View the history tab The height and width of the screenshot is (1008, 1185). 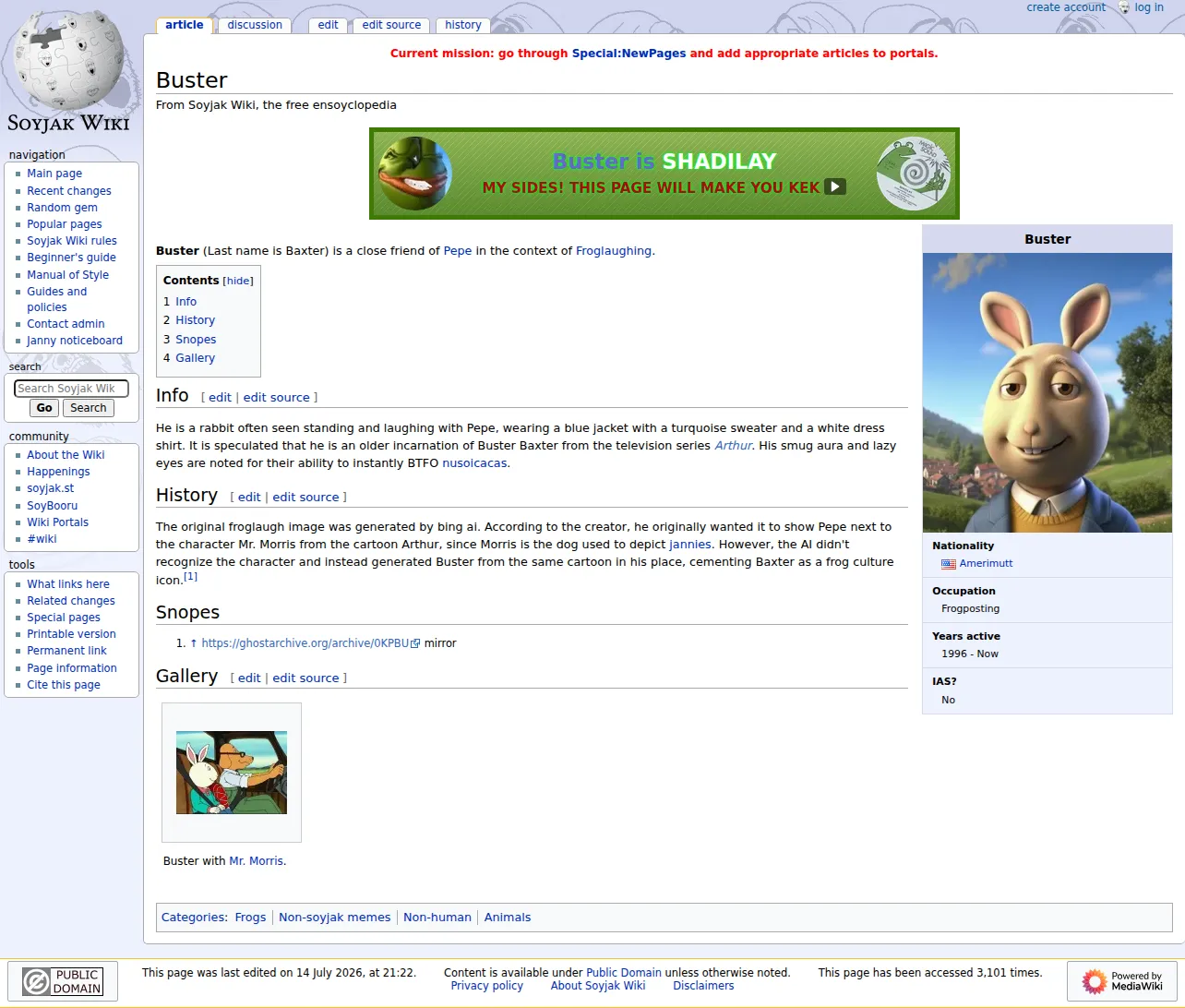coord(463,25)
